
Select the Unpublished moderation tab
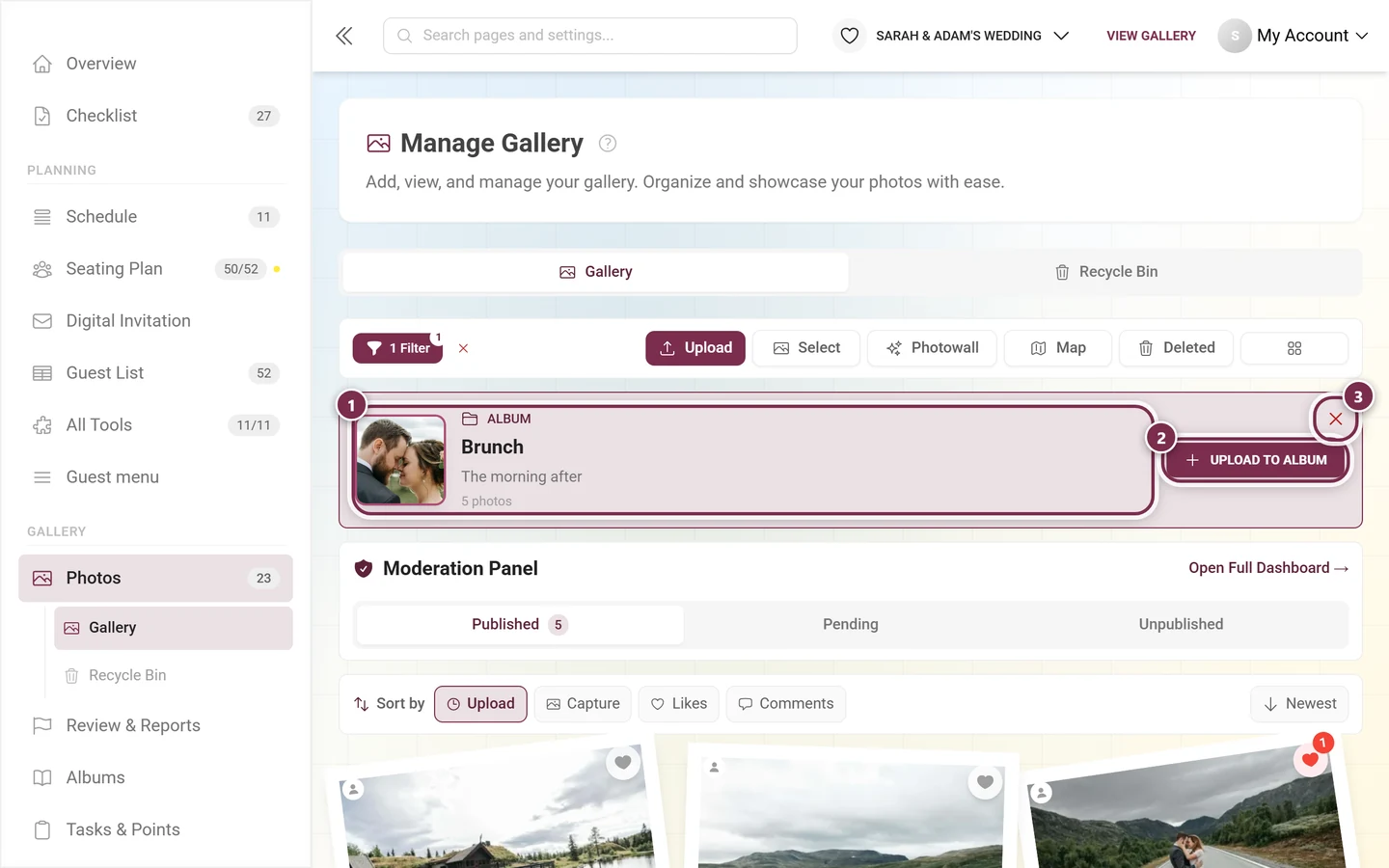coord(1181,625)
